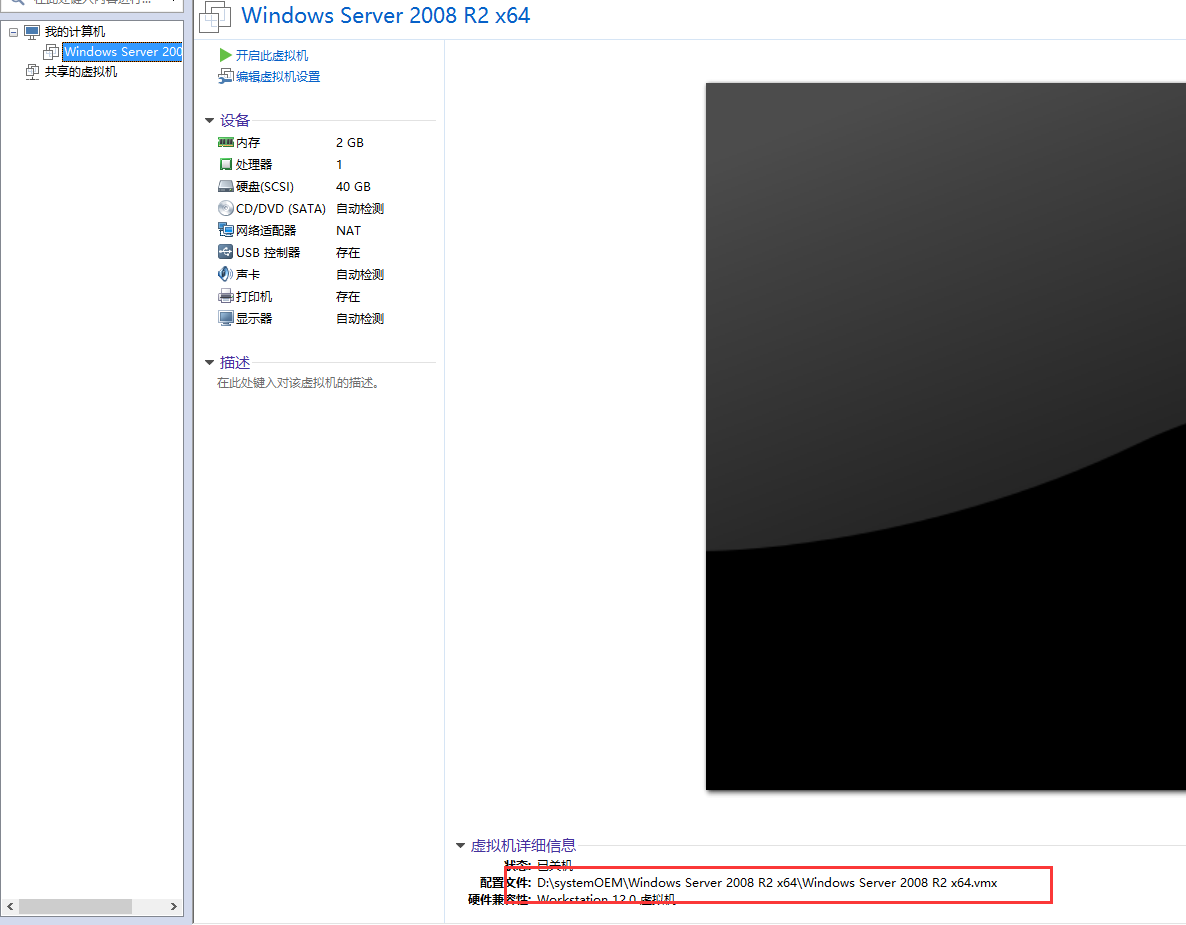Image resolution: width=1186 pixels, height=925 pixels.
Task: Collapse the 设备 section
Action: (x=210, y=120)
